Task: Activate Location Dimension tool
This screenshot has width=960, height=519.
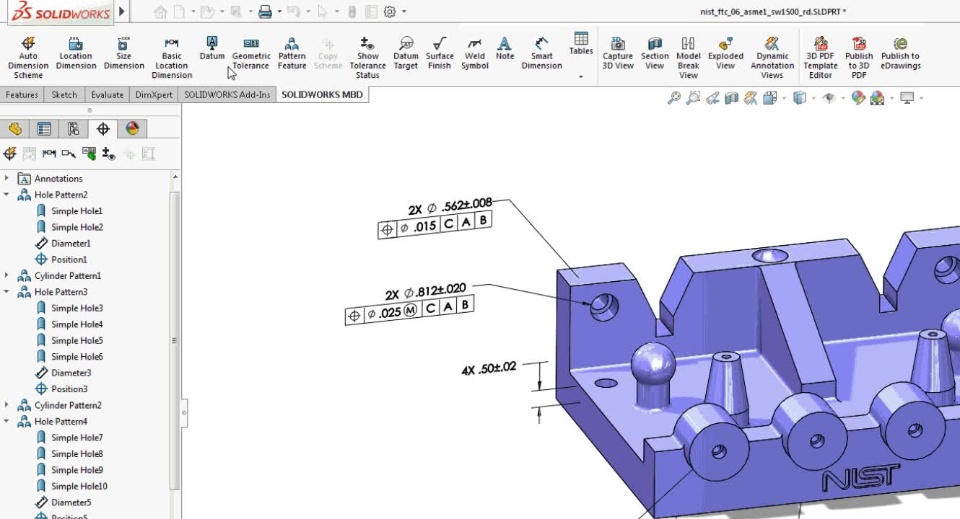Action: click(x=76, y=53)
